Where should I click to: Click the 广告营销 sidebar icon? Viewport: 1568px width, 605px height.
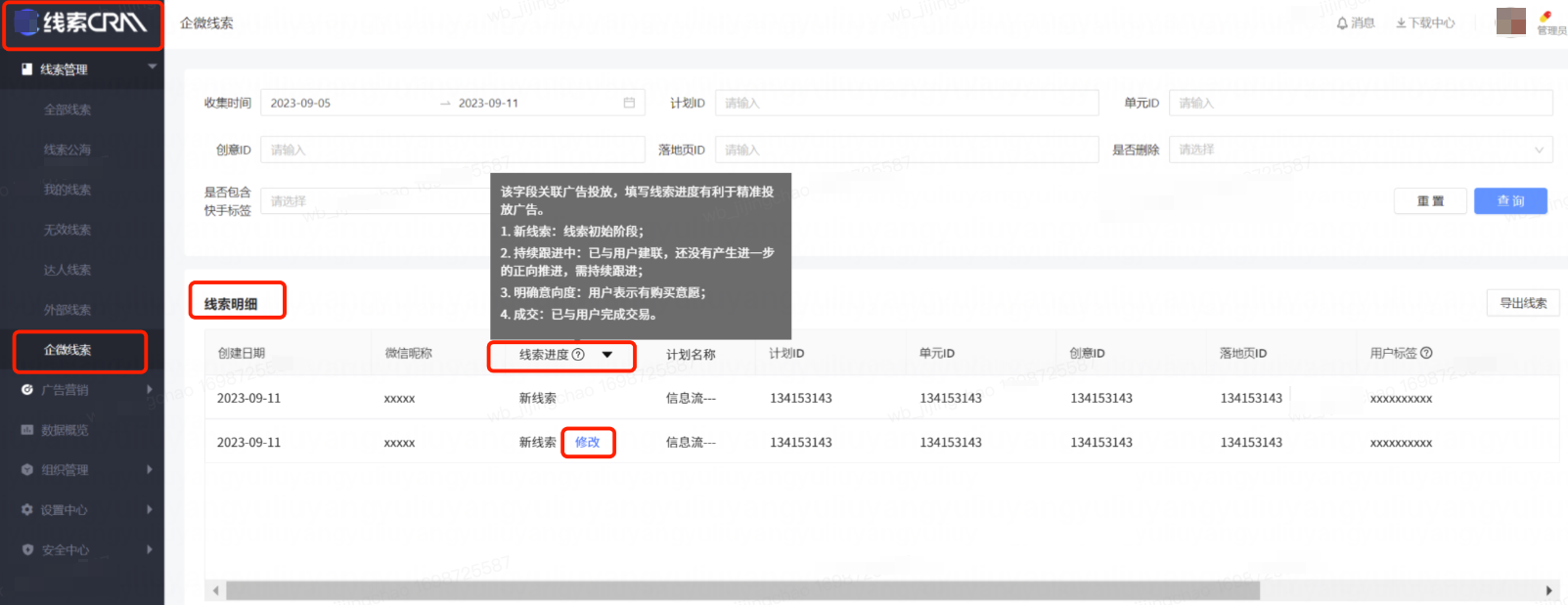[27, 390]
